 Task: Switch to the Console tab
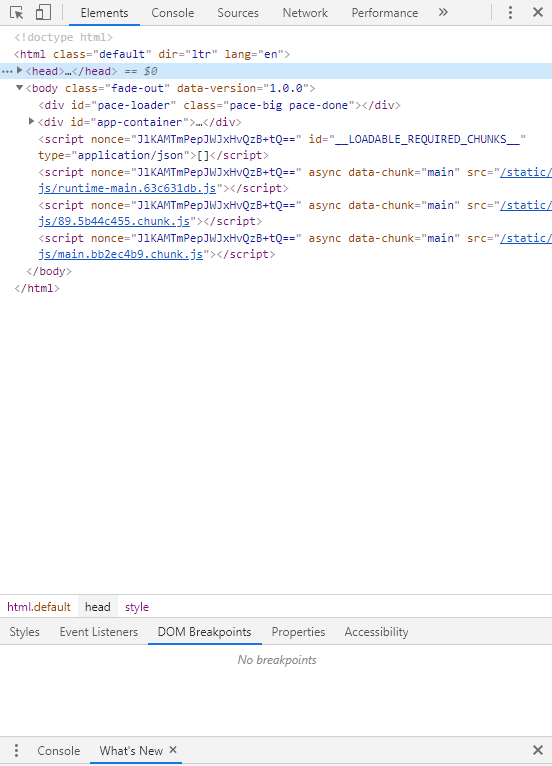pyautogui.click(x=172, y=13)
